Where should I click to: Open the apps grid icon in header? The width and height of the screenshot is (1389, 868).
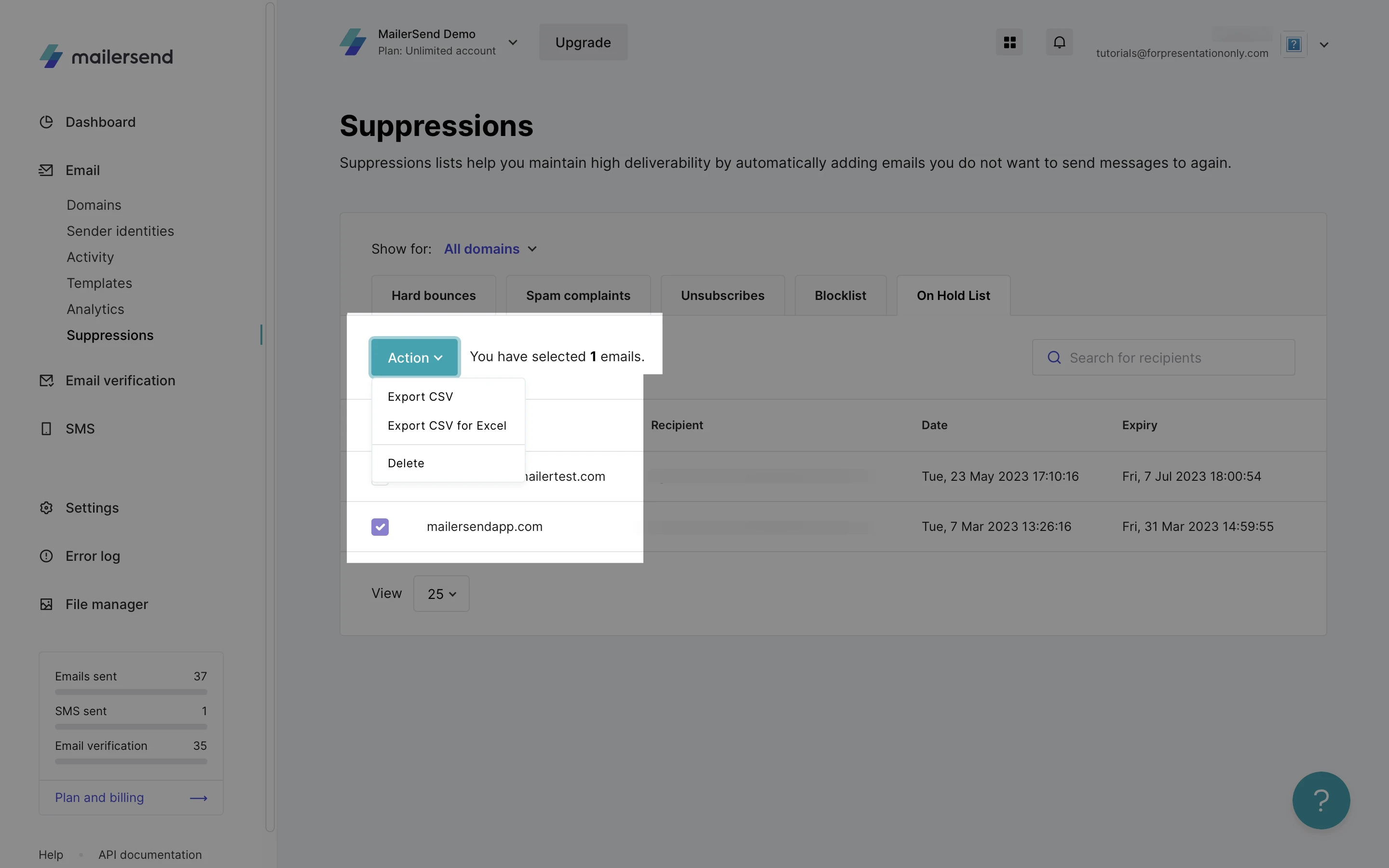click(1009, 42)
